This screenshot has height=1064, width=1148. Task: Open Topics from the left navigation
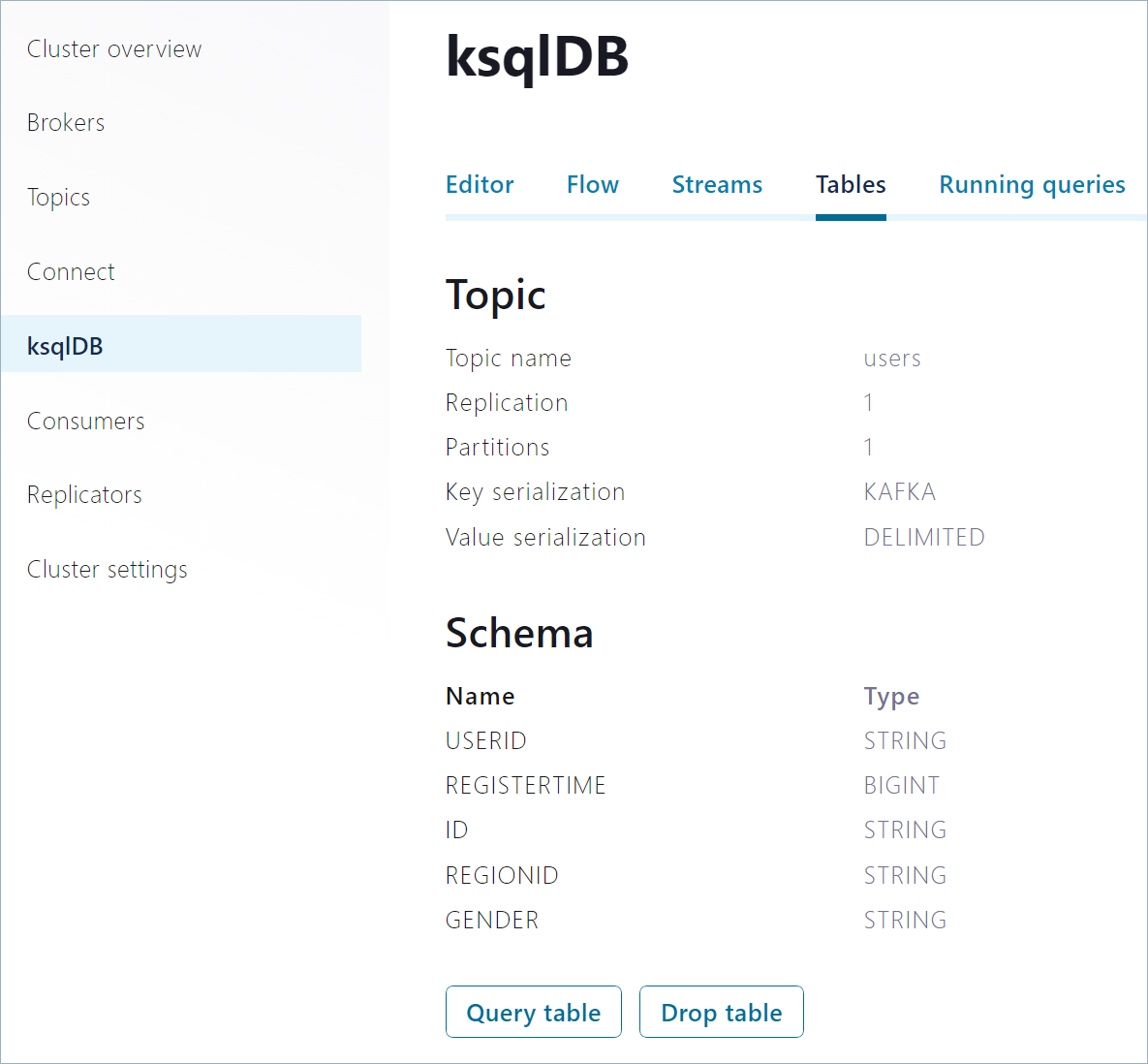click(x=58, y=198)
